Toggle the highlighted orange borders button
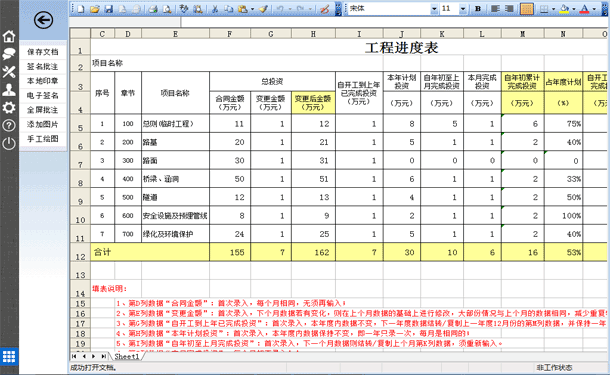610x375 pixels. tap(526, 9)
